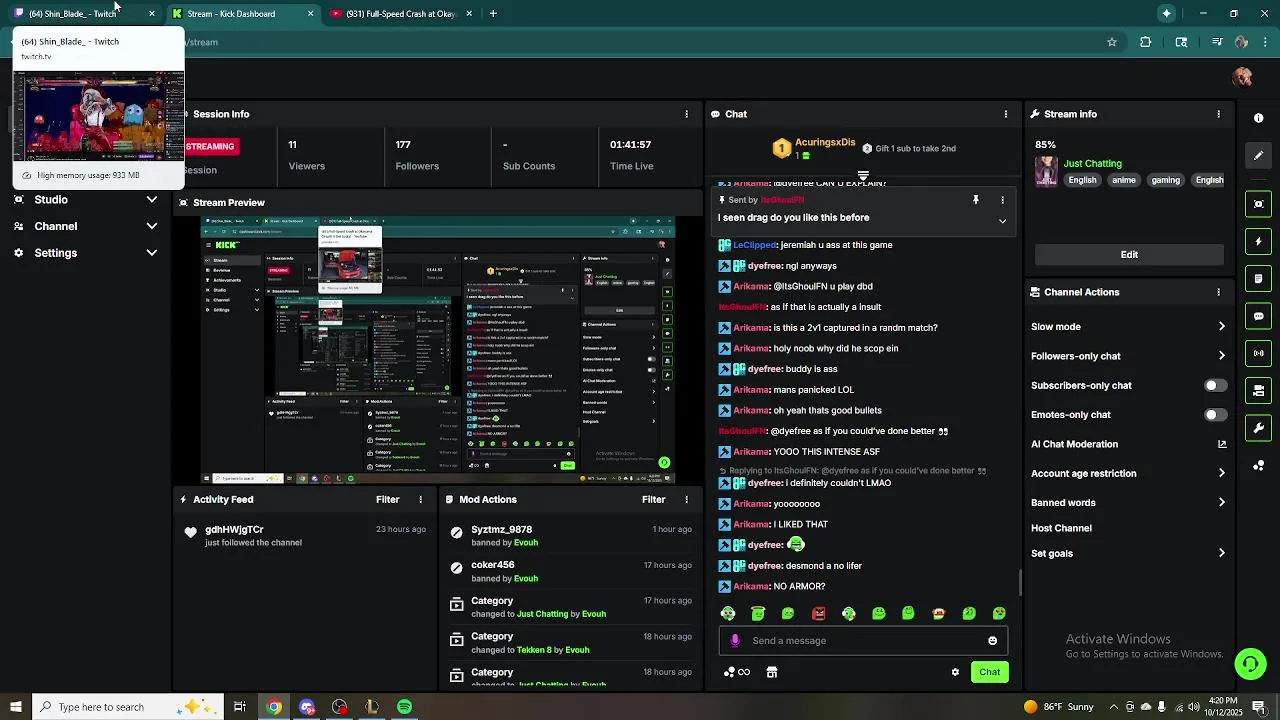Click the purple microphone icon in message box
Image resolution: width=1280 pixels, height=720 pixels.
click(x=735, y=641)
